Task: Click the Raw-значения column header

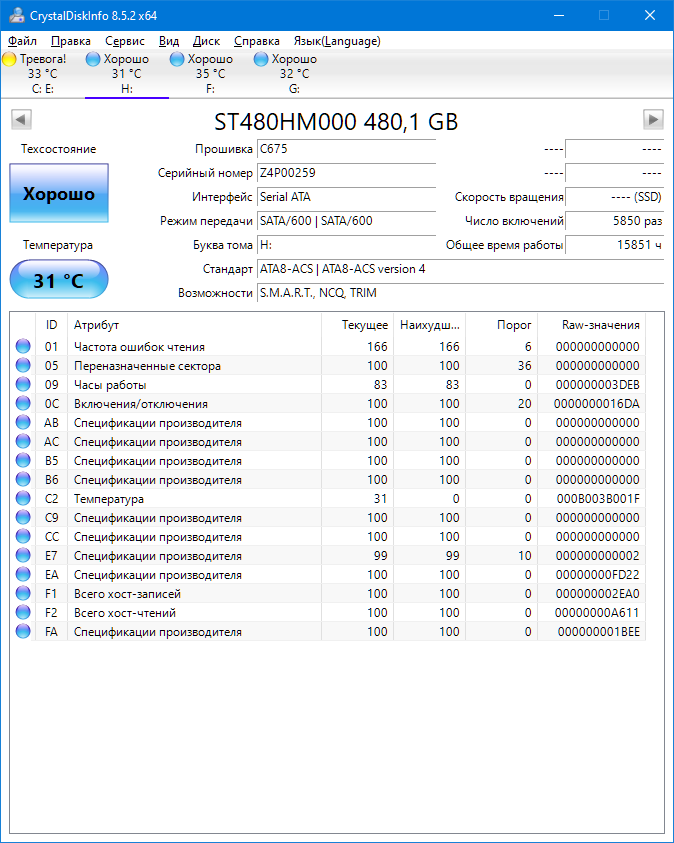Action: [x=592, y=325]
